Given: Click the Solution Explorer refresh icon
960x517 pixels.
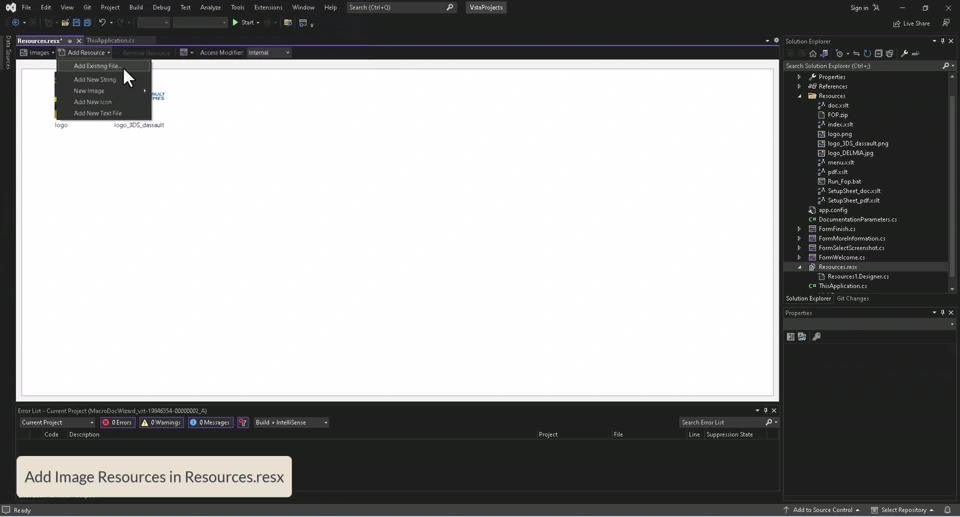Looking at the screenshot, I should (867, 54).
